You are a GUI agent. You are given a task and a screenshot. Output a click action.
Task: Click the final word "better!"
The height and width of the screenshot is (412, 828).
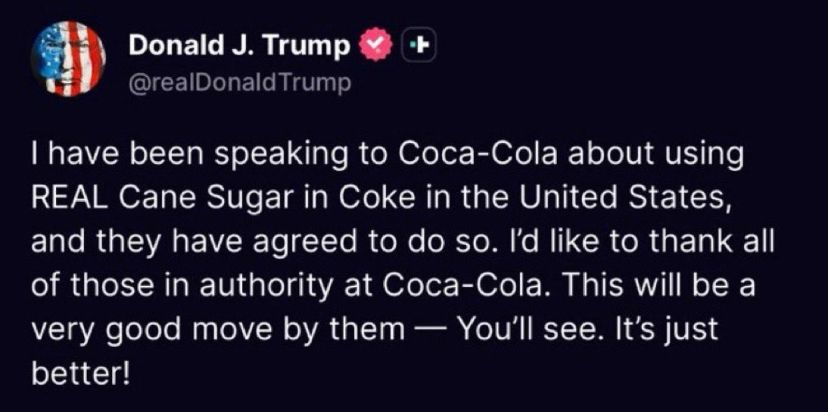coord(80,374)
